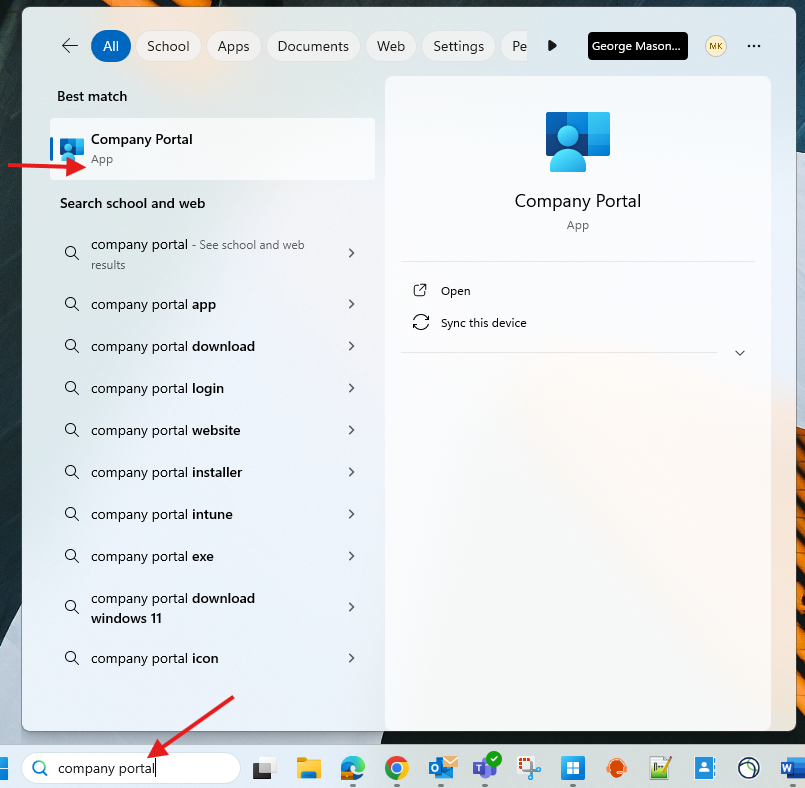Click Open in the Company Portal pane
This screenshot has width=805, height=788.
tap(455, 291)
